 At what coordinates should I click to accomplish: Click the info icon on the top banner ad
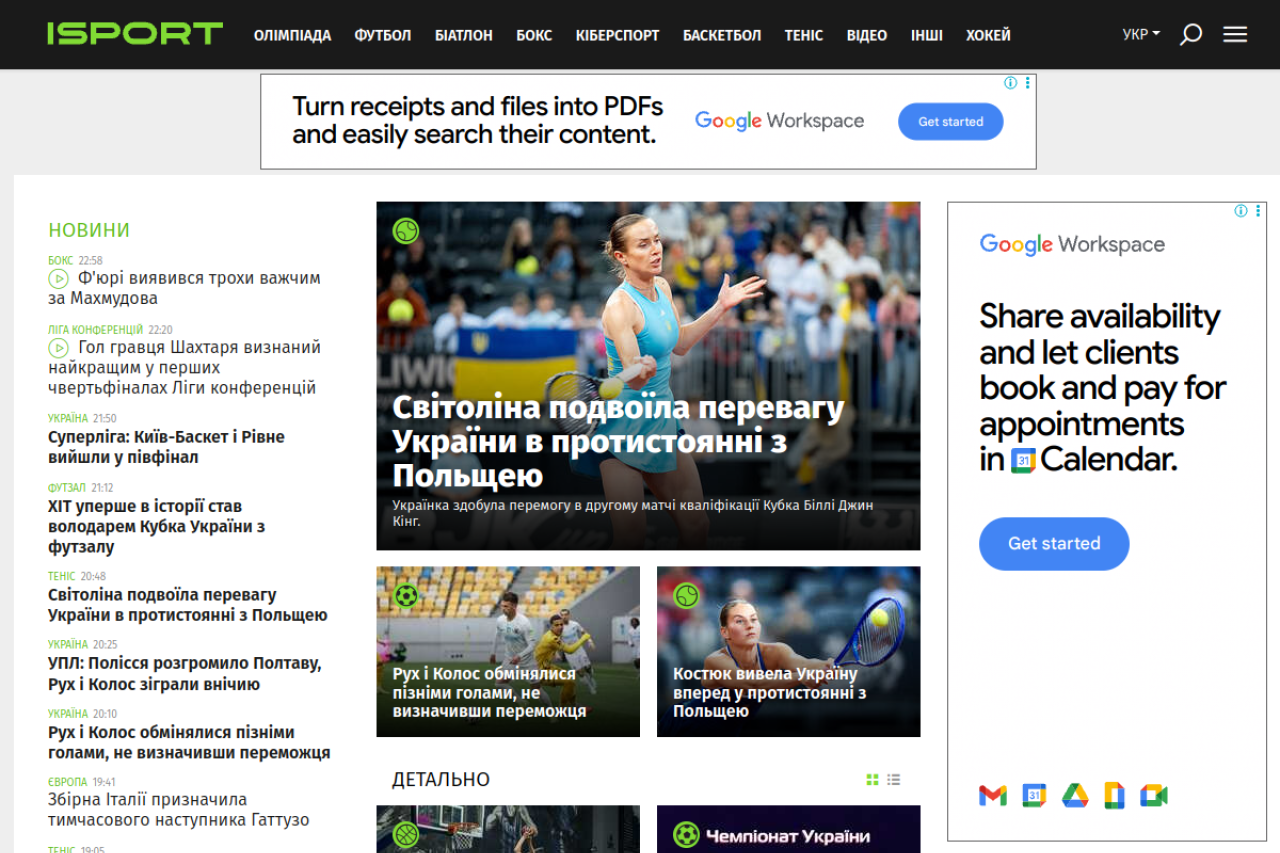pyautogui.click(x=1011, y=83)
